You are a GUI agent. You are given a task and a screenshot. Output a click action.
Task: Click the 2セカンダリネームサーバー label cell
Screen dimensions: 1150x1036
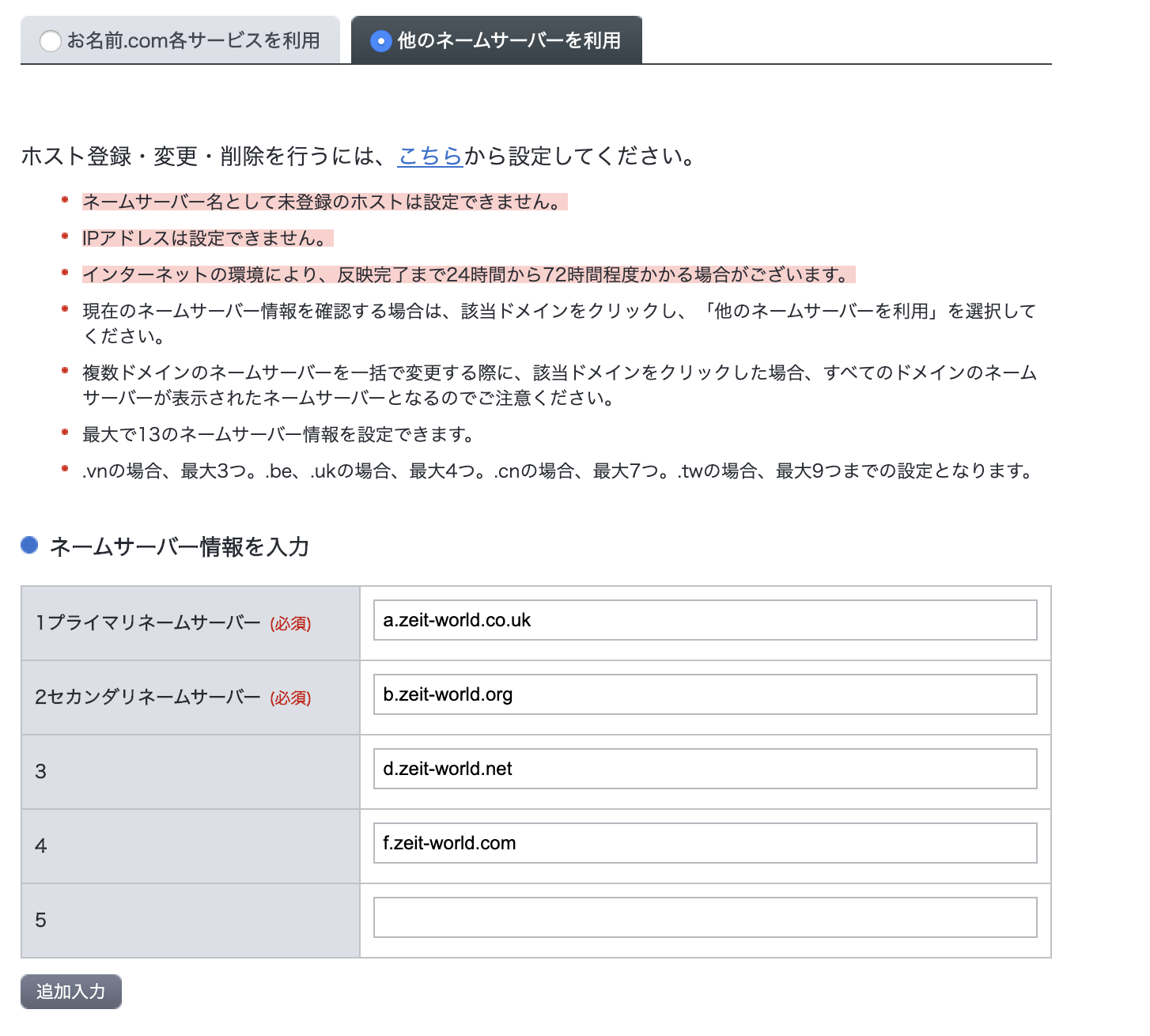click(191, 698)
